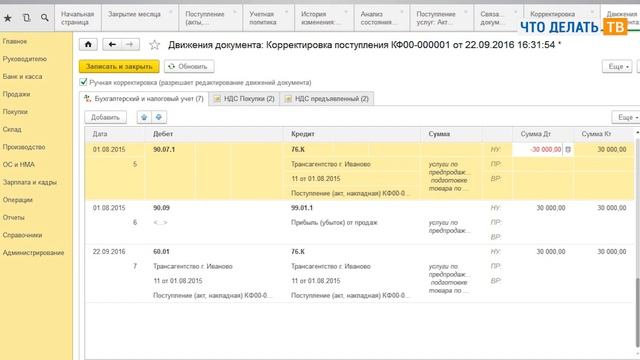Move row down with blue arrow
Screen dimensions: 640x360
[x=159, y=117]
